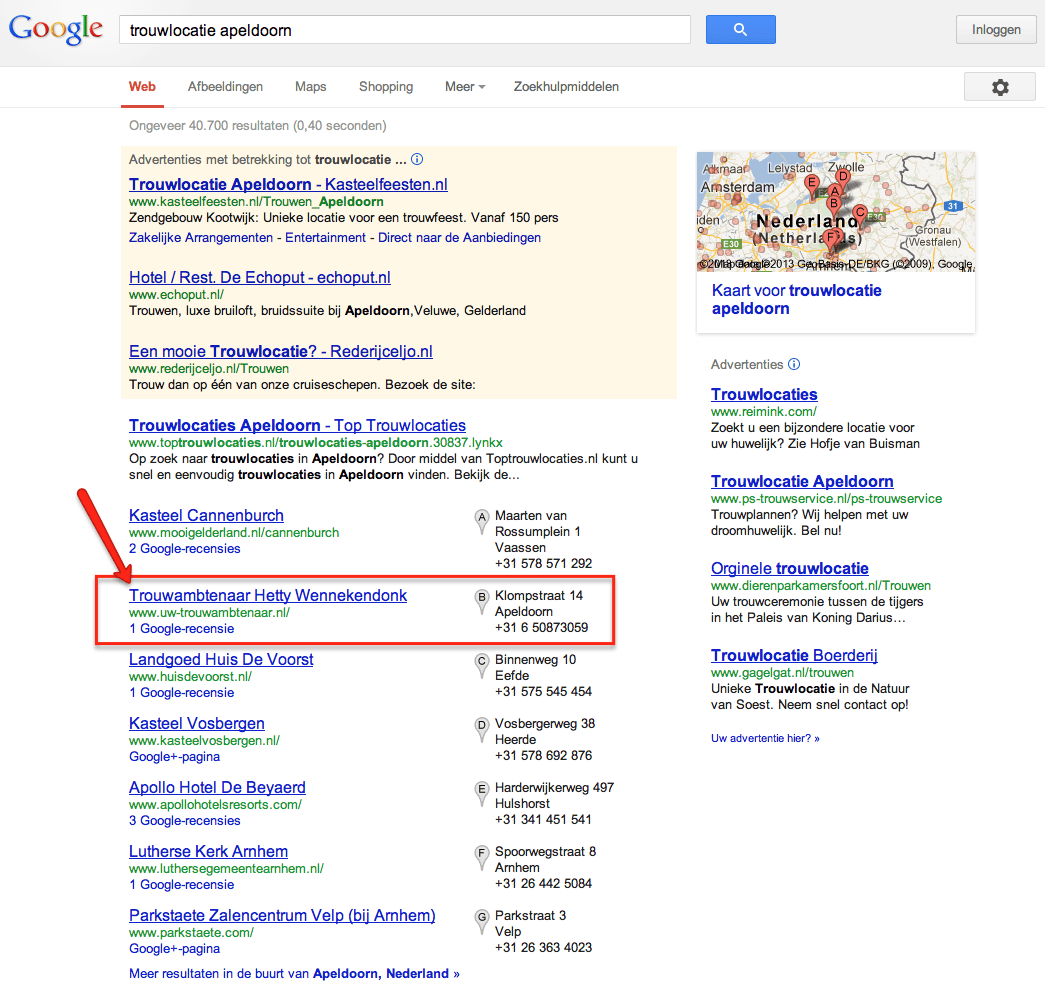Click map pin D for Vosbergerweg 38
Screen dimensions: 1045x998
point(482,726)
